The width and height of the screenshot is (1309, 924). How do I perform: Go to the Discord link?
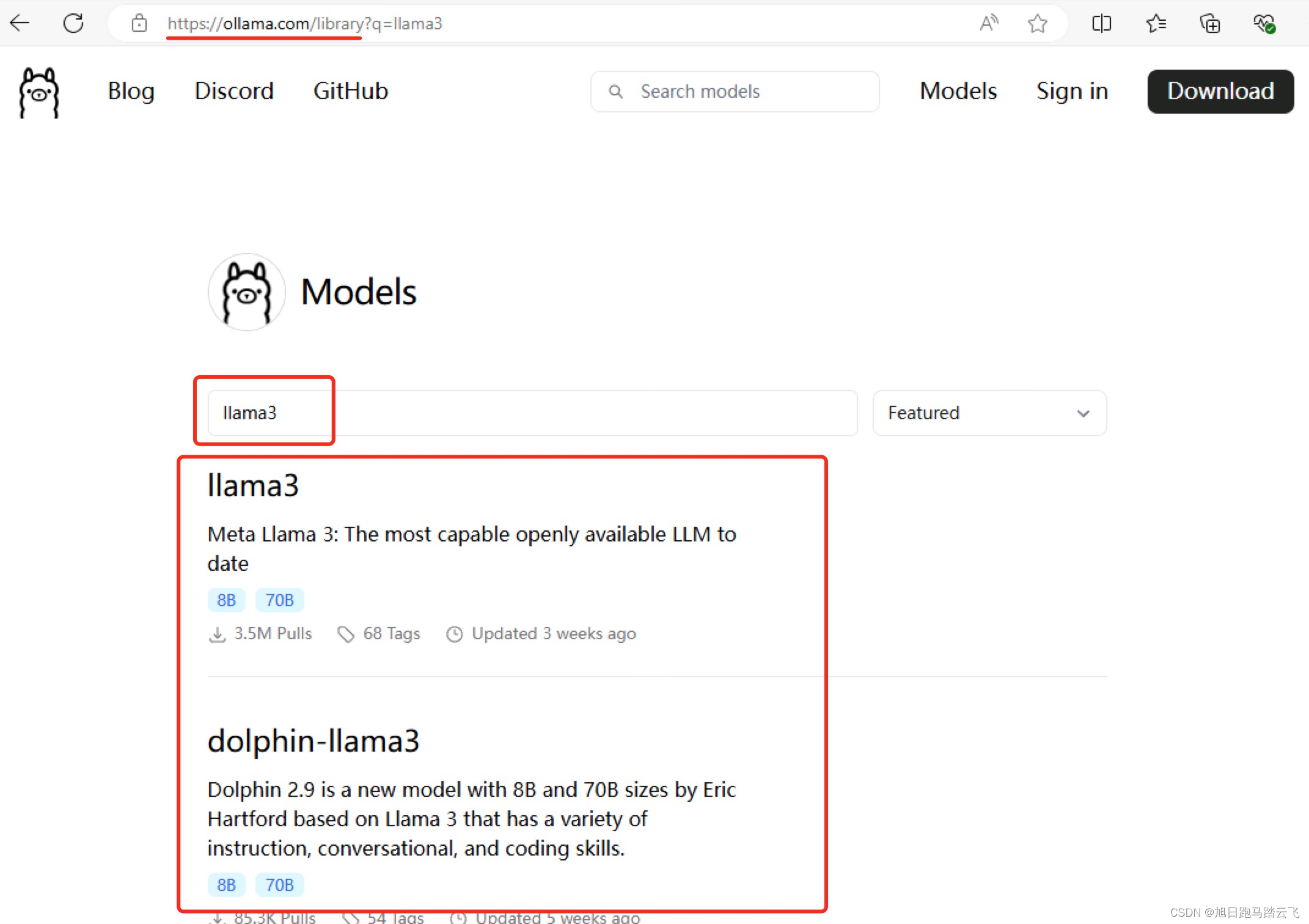click(x=233, y=91)
